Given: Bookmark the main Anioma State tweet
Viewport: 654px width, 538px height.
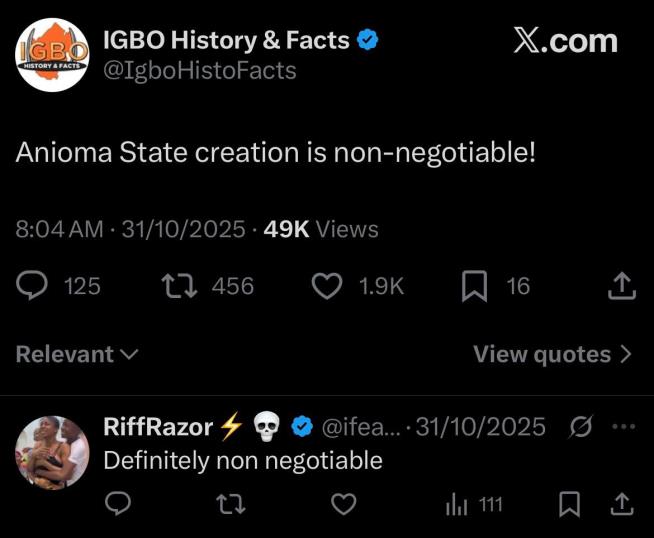Looking at the screenshot, I should 473,286.
